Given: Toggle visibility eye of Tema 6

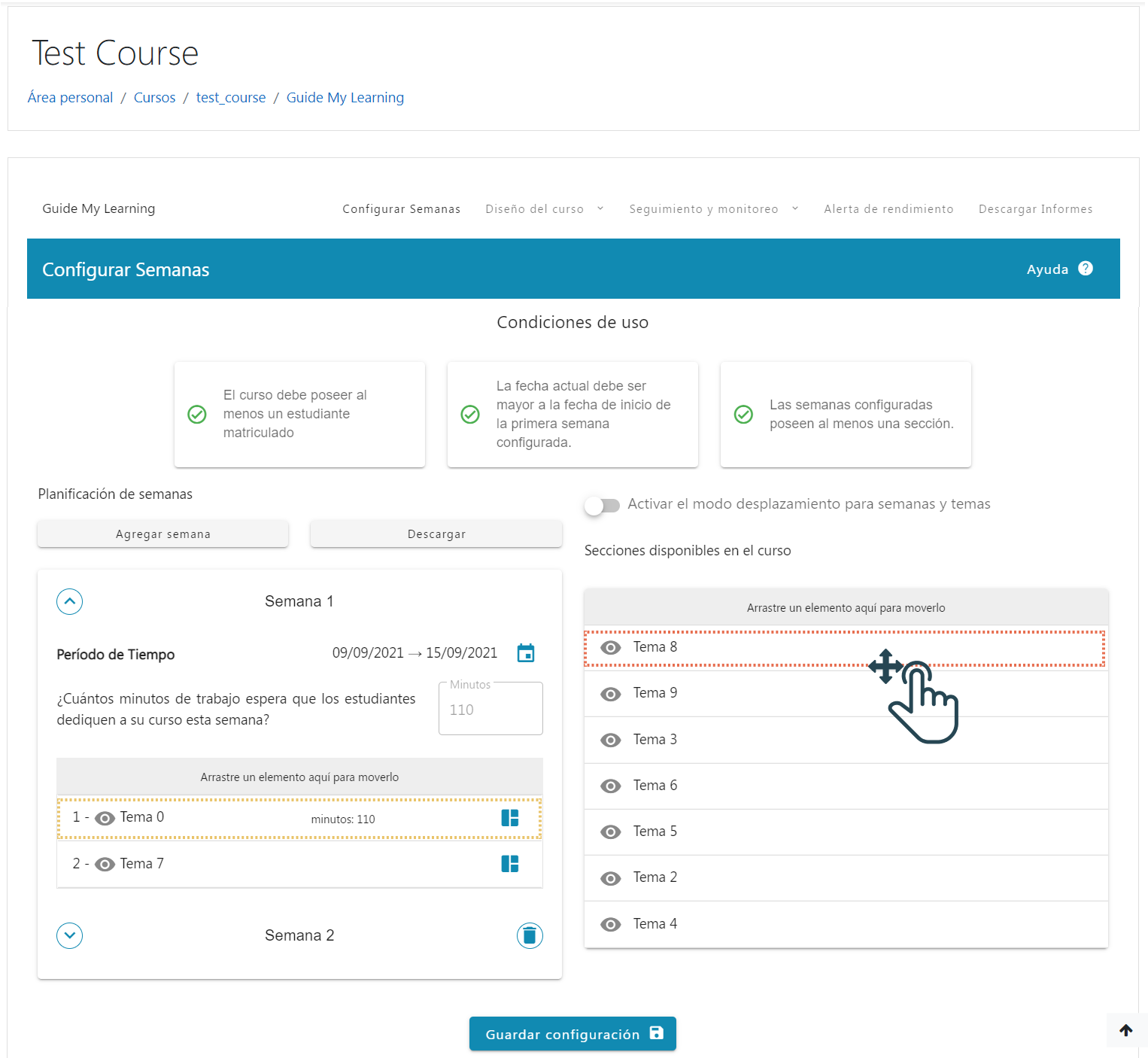Looking at the screenshot, I should point(611,786).
